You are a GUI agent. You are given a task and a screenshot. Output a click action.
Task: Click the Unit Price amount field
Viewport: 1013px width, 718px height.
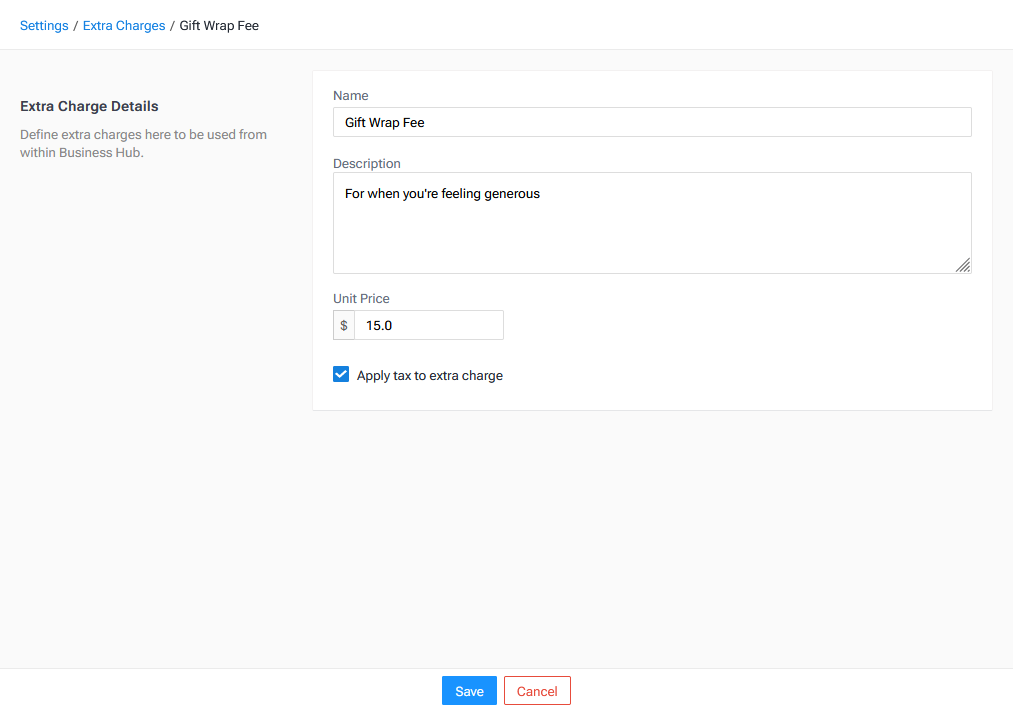tap(428, 325)
